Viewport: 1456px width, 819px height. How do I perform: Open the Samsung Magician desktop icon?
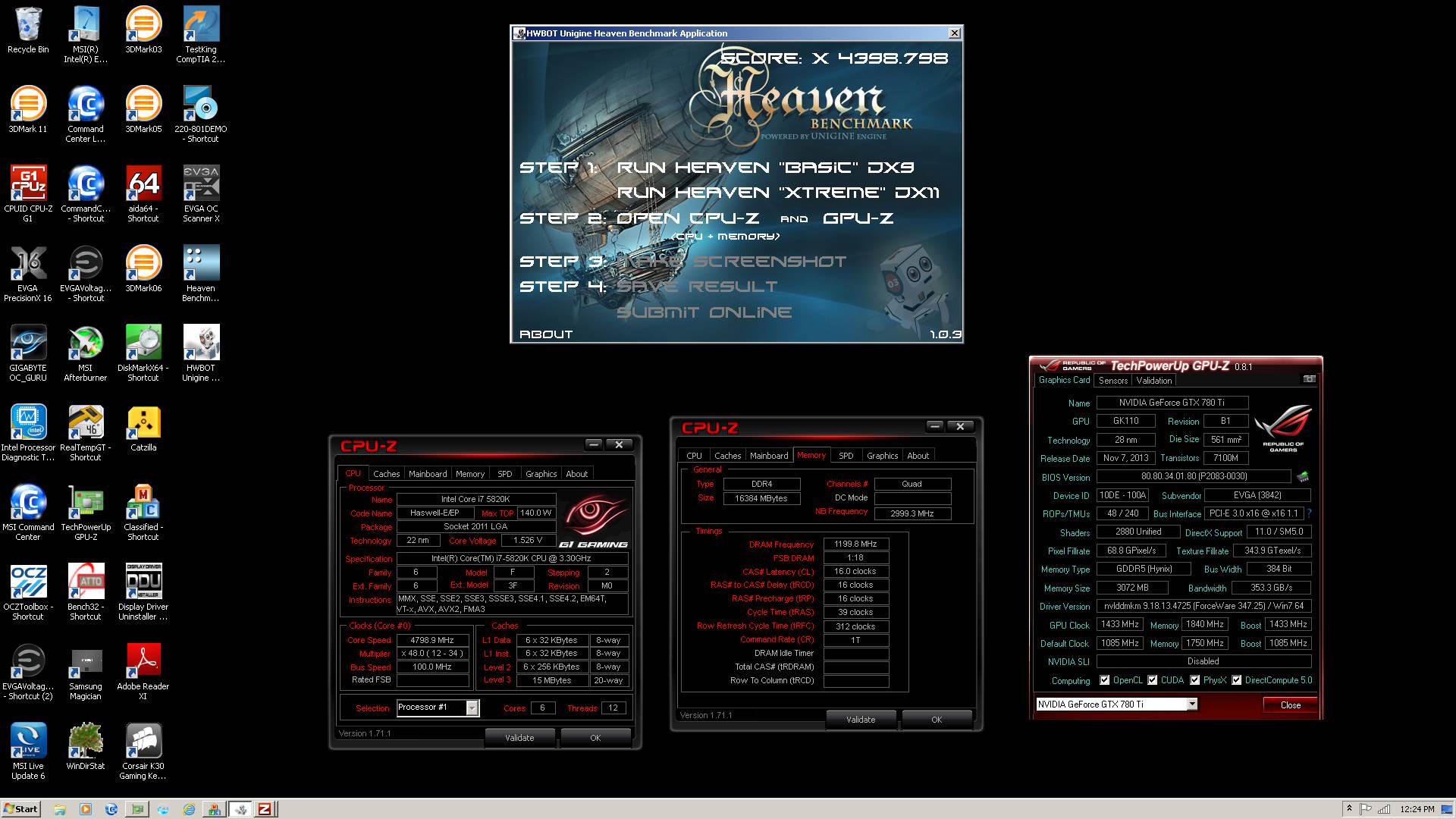(x=86, y=671)
